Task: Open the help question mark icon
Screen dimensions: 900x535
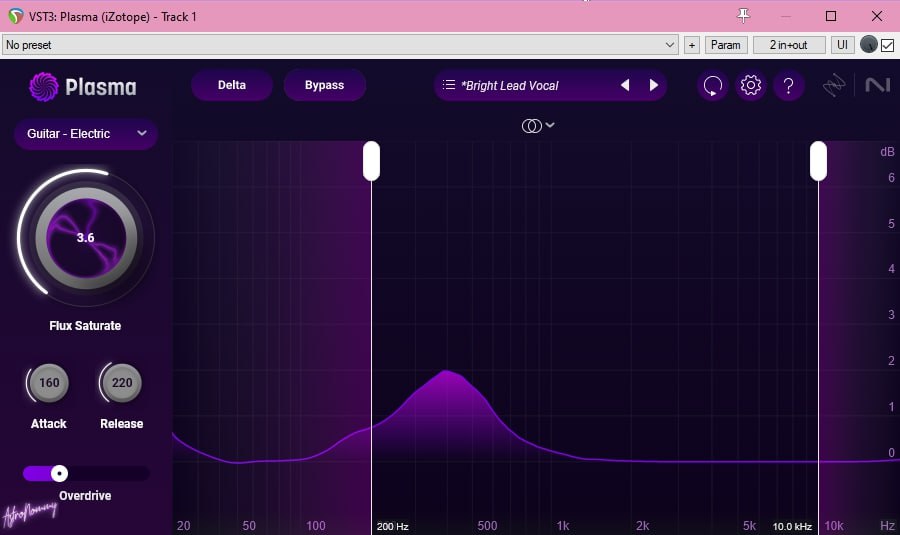Action: click(x=789, y=86)
